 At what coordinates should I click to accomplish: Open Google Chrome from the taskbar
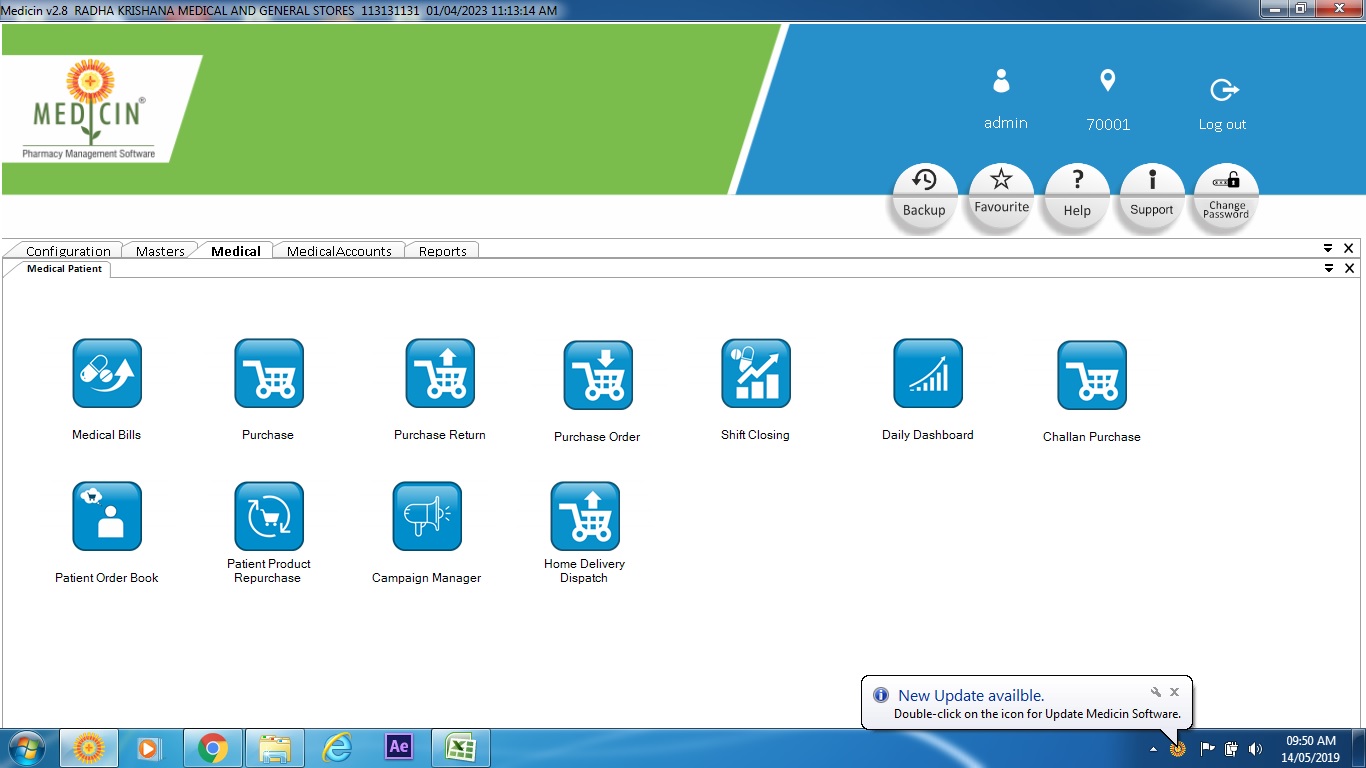pos(212,747)
